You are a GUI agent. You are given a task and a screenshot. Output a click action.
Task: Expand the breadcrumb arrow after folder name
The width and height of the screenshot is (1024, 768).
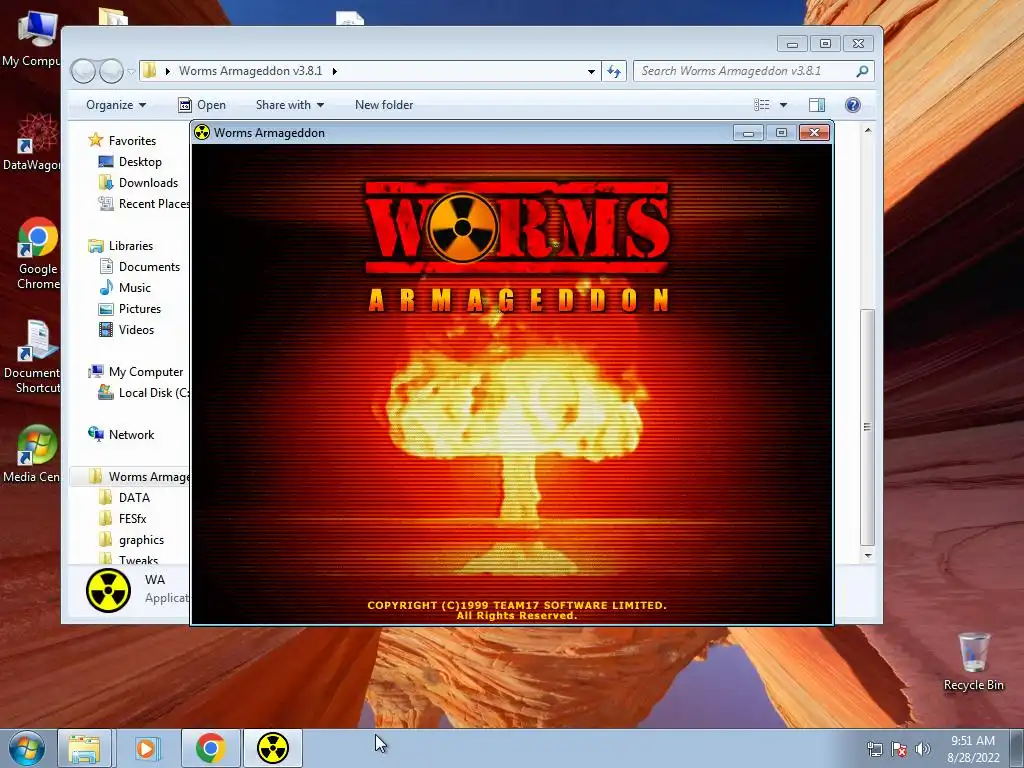[334, 71]
